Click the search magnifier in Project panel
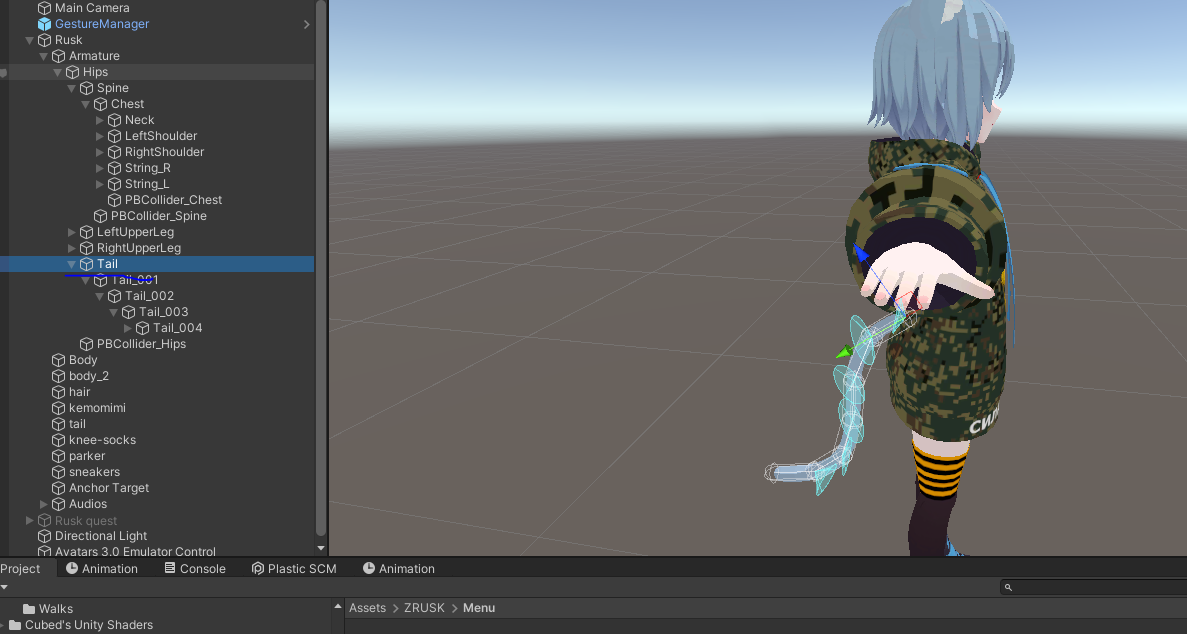Screen dimensions: 1187x634 coord(1008,587)
